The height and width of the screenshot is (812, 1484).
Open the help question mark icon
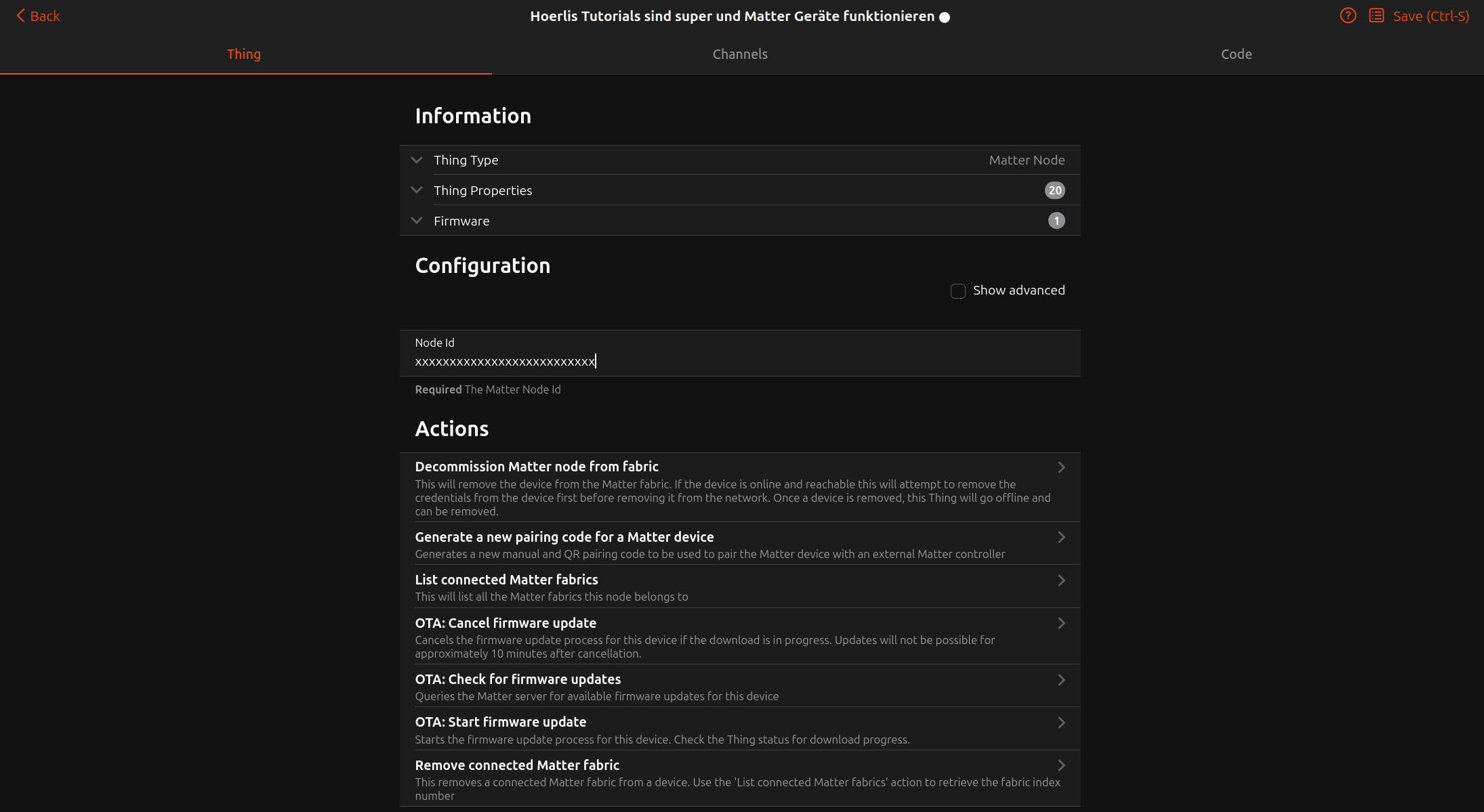click(x=1348, y=16)
